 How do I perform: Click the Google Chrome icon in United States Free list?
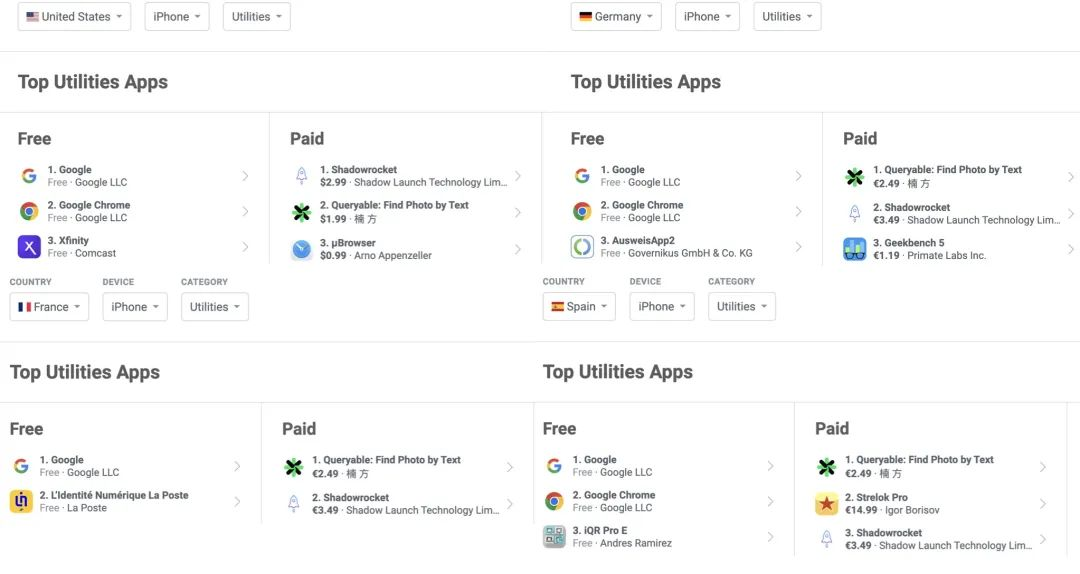coord(29,211)
